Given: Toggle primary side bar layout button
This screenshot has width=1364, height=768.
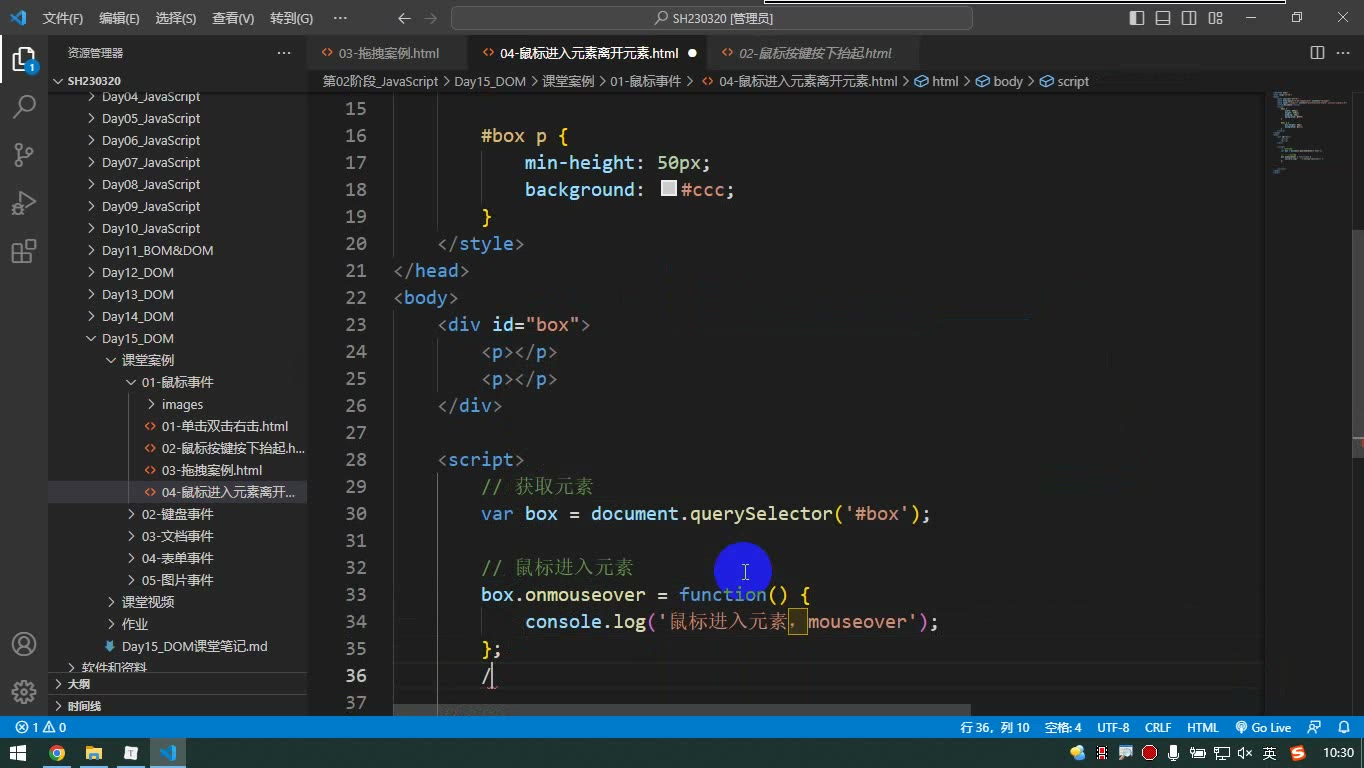Looking at the screenshot, I should point(1137,18).
